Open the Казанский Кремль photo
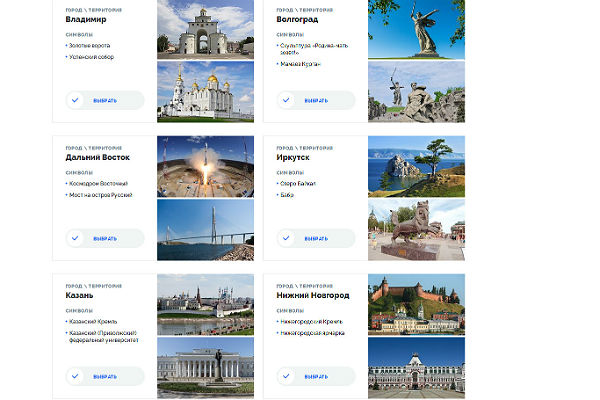Image resolution: width=600 pixels, height=400 pixels. (x=205, y=304)
